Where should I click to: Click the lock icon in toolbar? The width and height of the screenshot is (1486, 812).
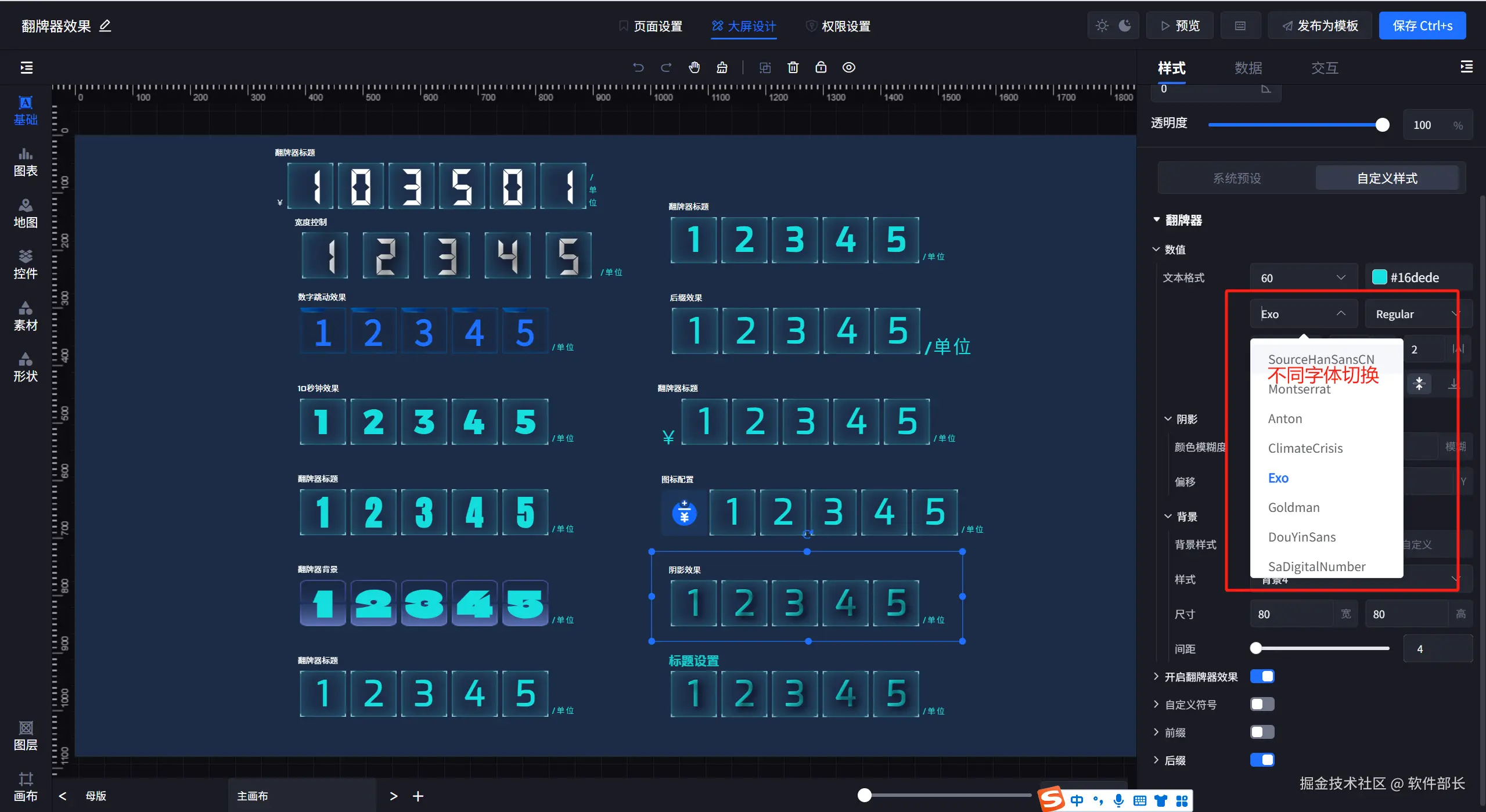pyautogui.click(x=821, y=67)
